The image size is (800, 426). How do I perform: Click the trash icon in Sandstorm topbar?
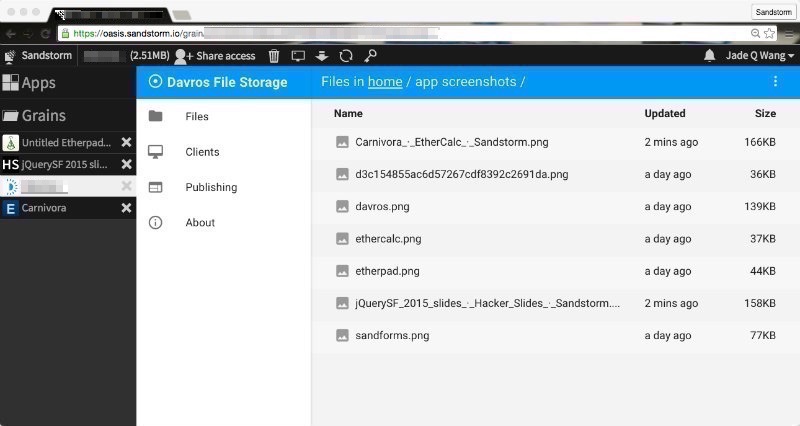click(274, 56)
